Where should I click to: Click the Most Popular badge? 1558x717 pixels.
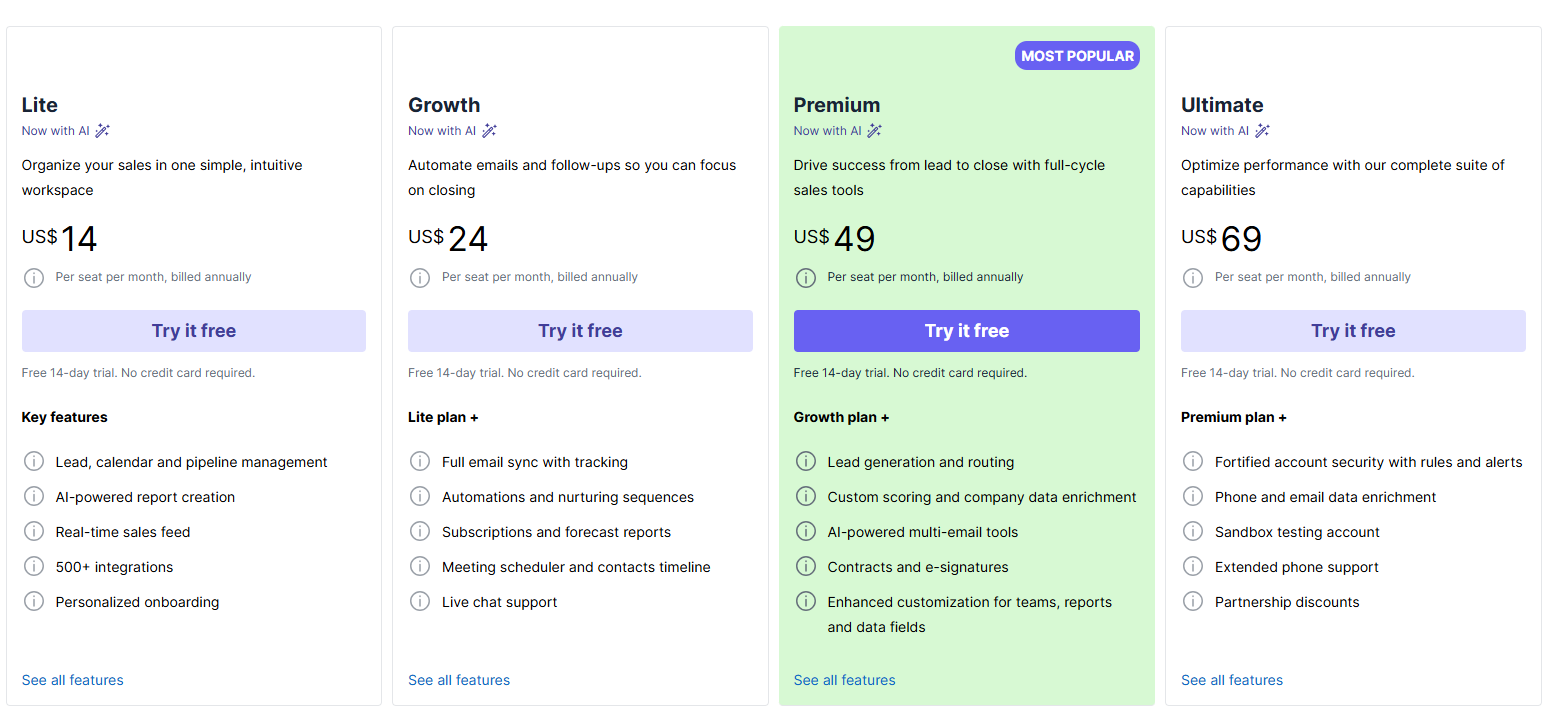[1077, 56]
